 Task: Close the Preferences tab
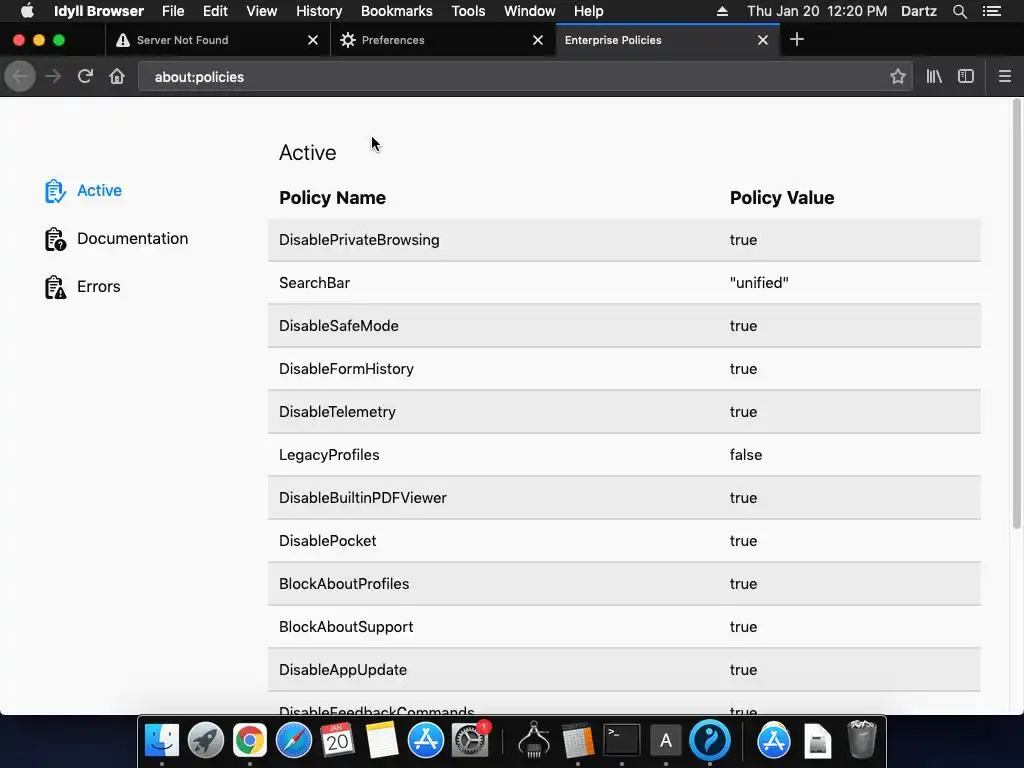538,40
